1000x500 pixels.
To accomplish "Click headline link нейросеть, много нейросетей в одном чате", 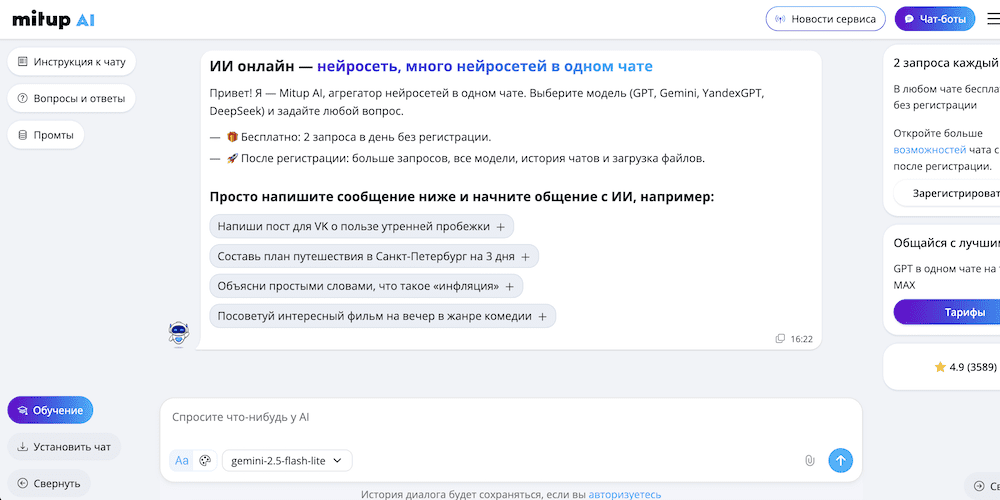I will pyautogui.click(x=485, y=67).
